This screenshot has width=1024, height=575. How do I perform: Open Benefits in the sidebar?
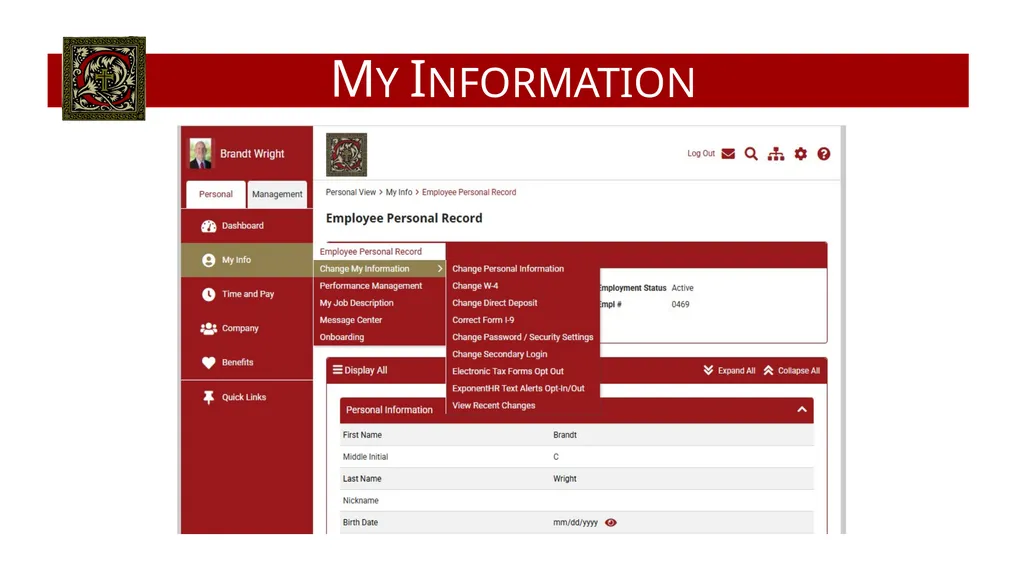coord(247,362)
